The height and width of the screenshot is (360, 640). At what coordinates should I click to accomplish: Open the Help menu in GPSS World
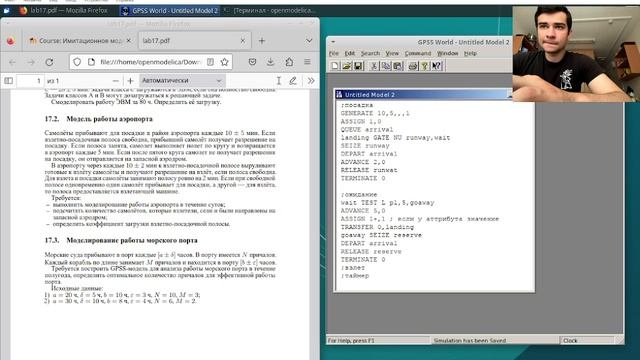[x=470, y=53]
